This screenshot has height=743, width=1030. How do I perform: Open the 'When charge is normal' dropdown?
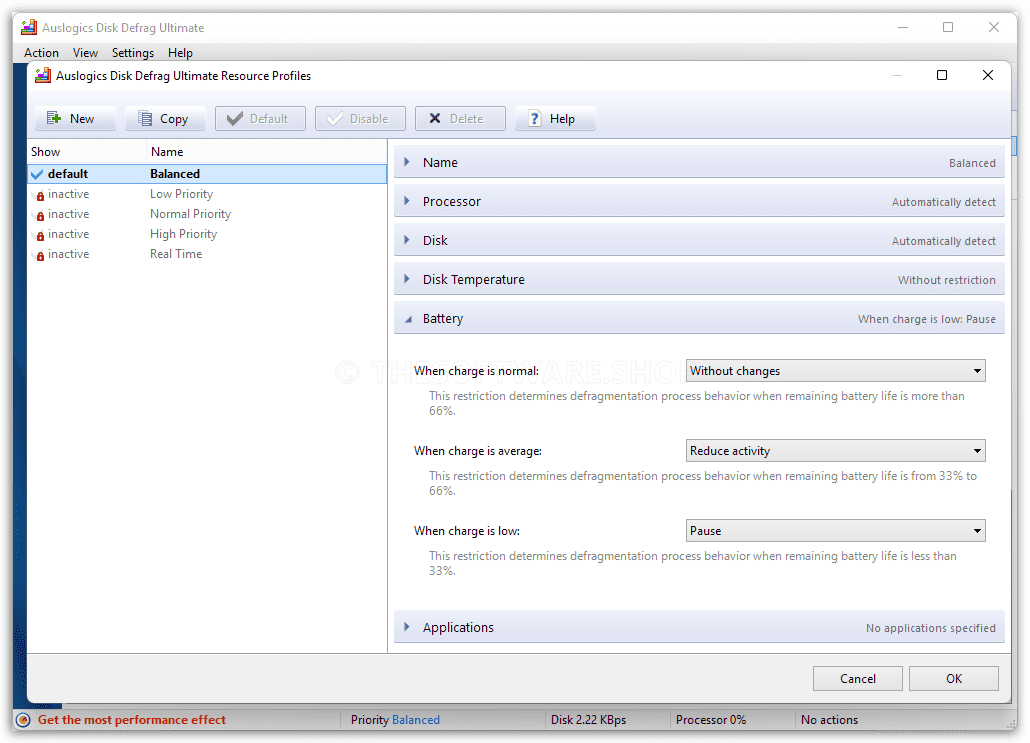(836, 371)
